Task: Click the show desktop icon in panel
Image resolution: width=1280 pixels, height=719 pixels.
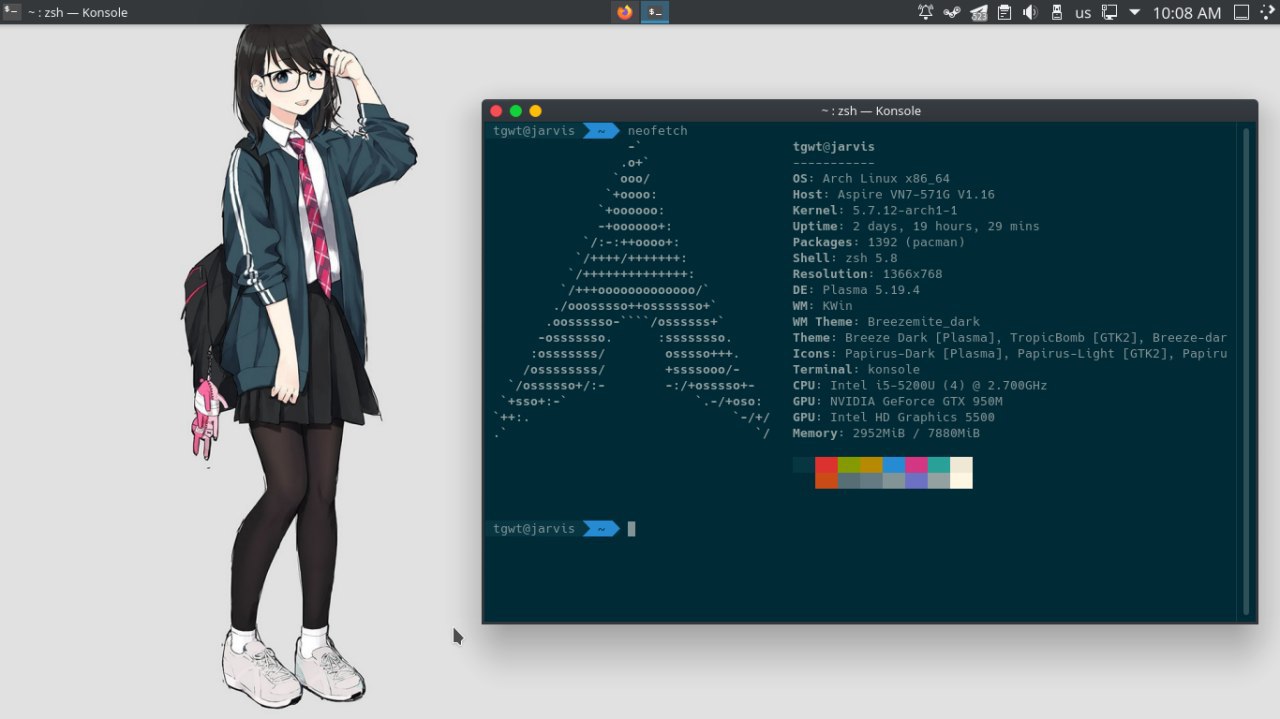Action: [1241, 13]
